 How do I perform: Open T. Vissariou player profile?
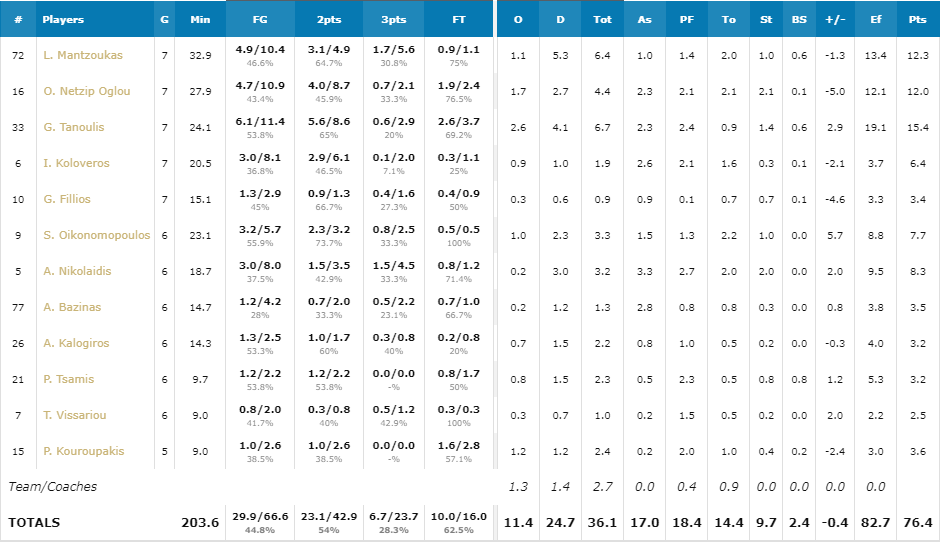tap(74, 415)
